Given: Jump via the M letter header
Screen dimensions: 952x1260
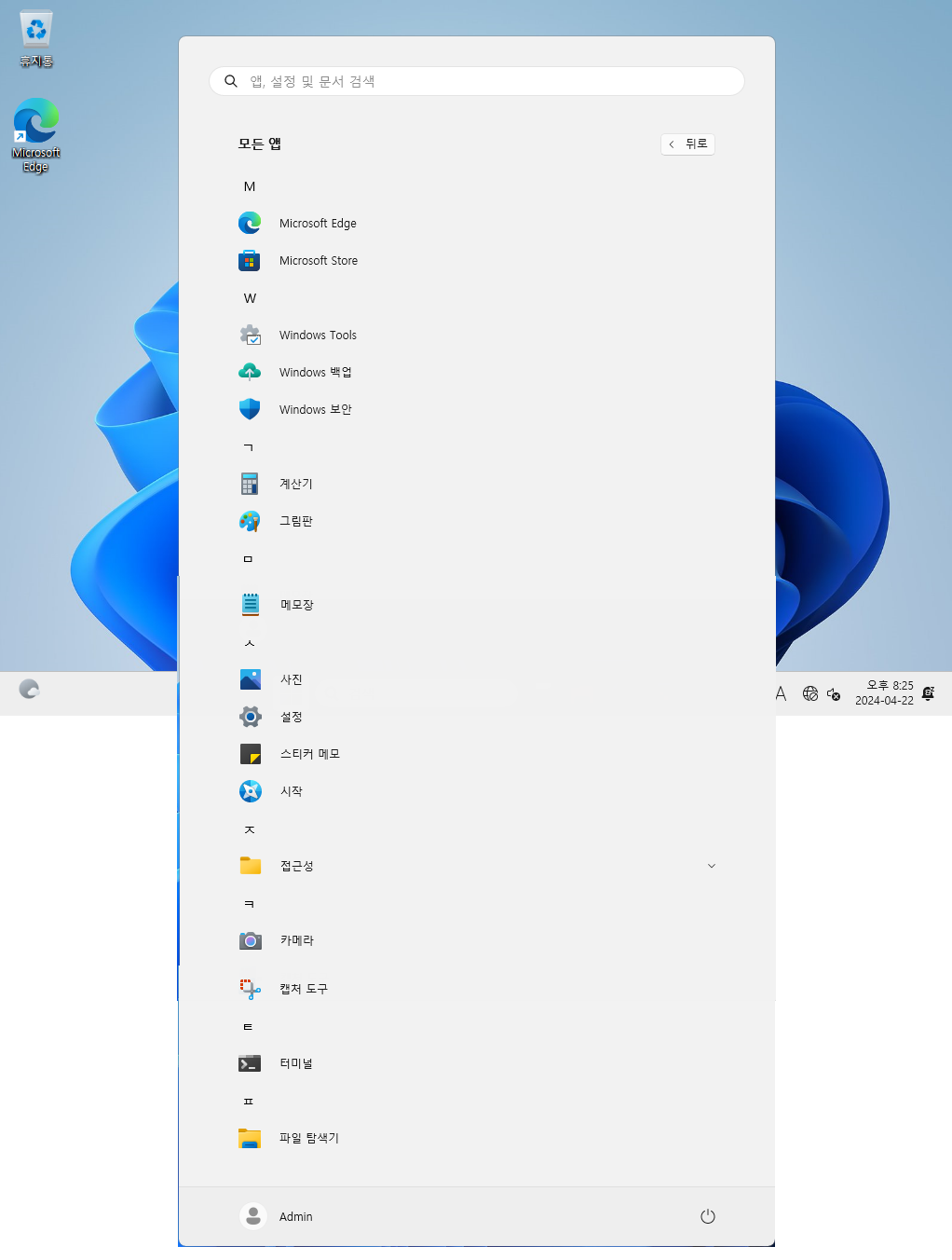Looking at the screenshot, I should tap(250, 186).
